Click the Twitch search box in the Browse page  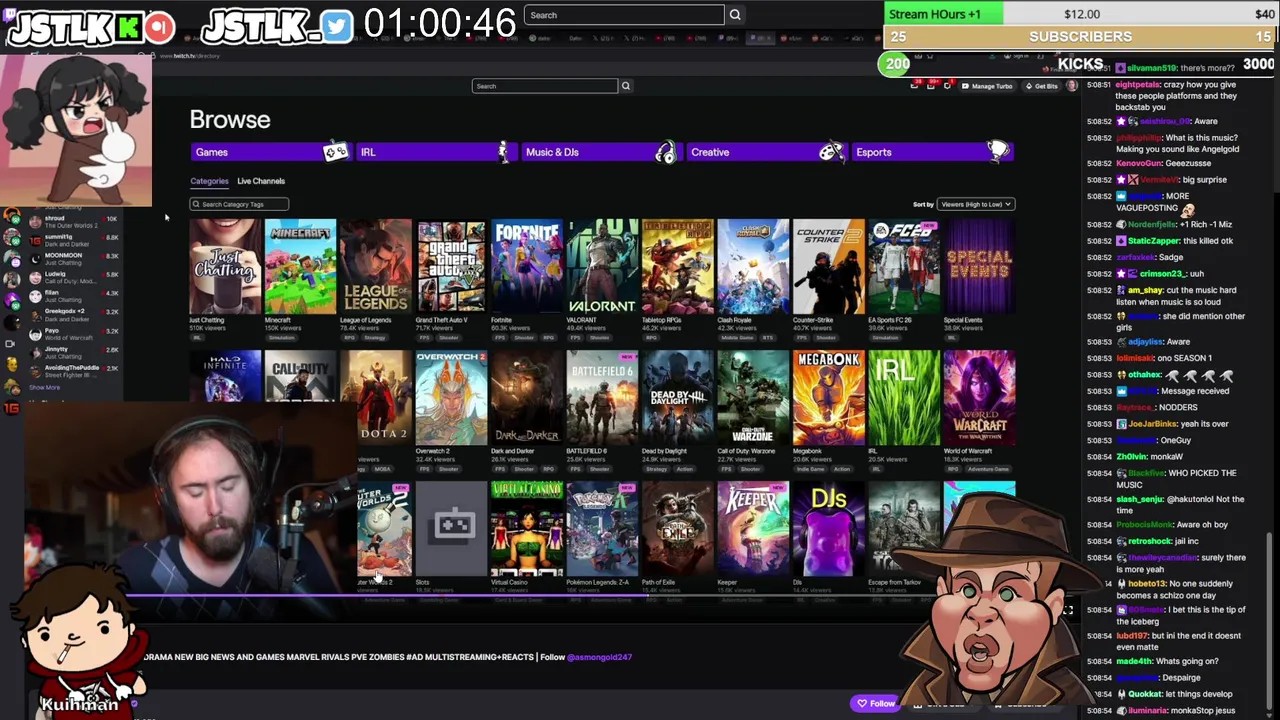coord(545,86)
